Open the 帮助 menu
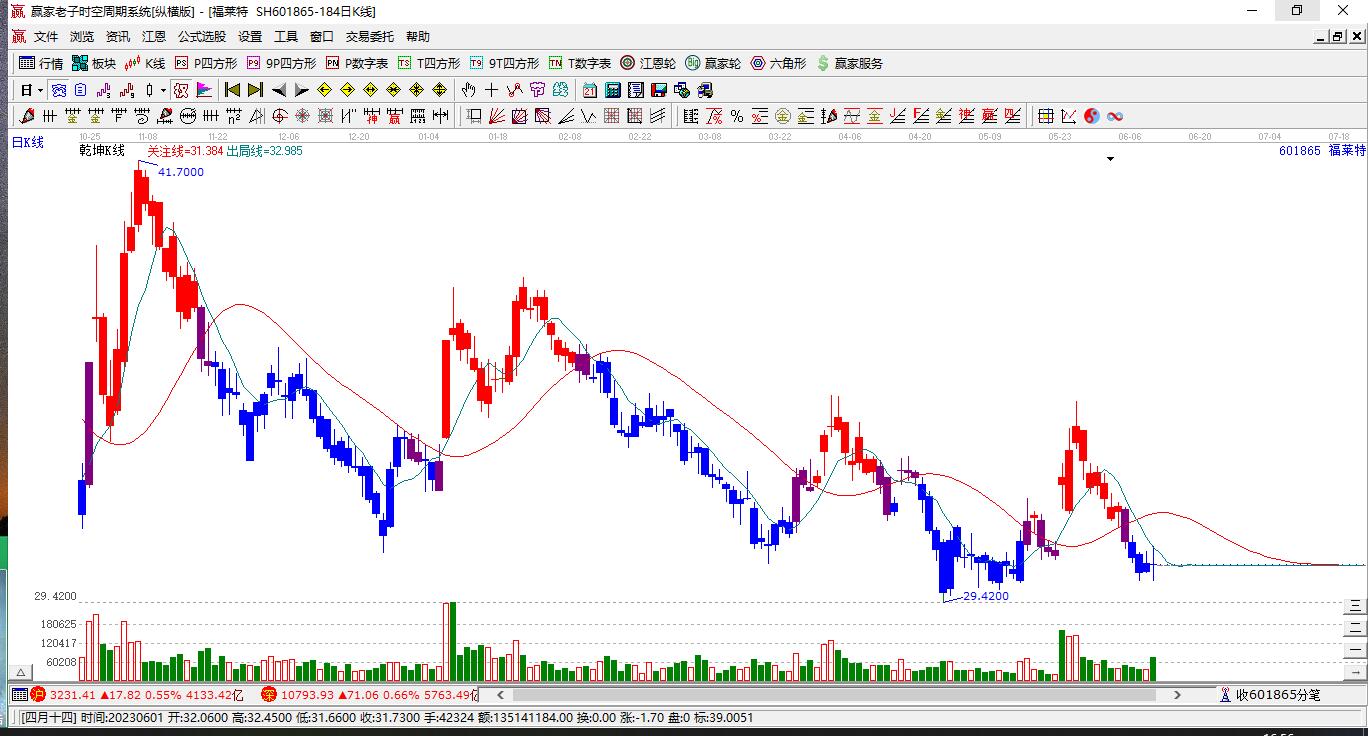This screenshot has height=736, width=1368. pyautogui.click(x=418, y=37)
